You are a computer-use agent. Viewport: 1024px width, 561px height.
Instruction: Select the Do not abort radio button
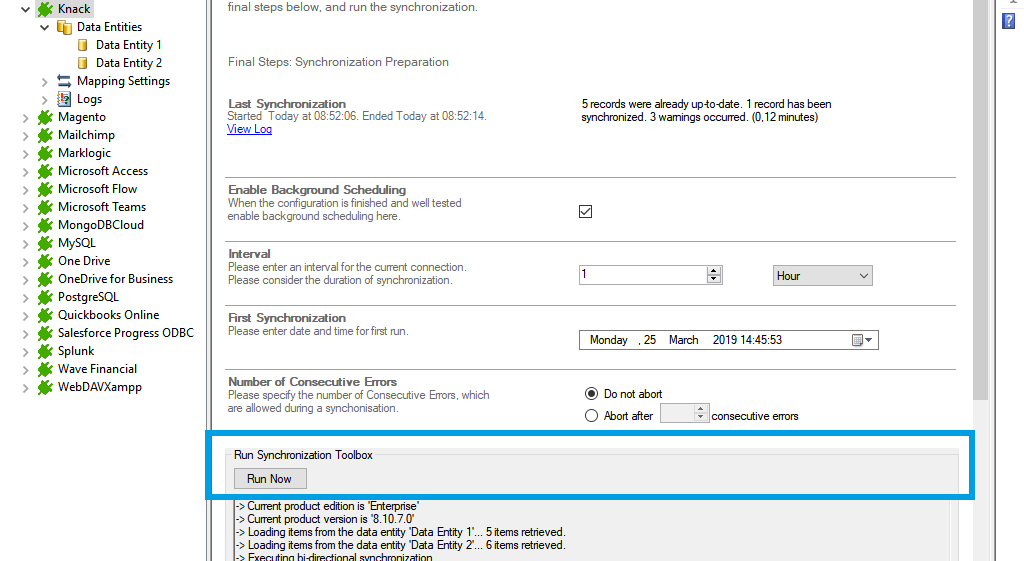click(591, 394)
